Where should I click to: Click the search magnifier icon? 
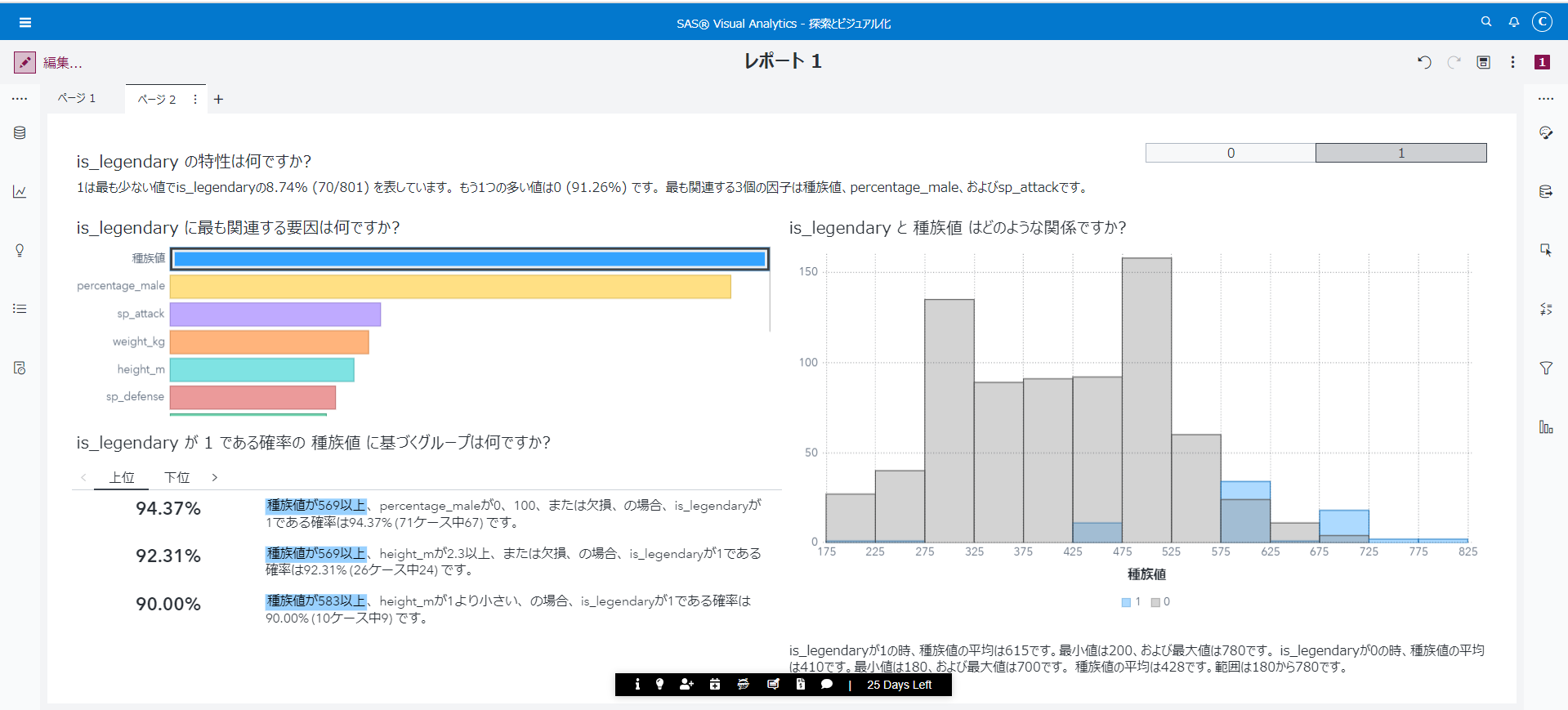pos(1486,22)
